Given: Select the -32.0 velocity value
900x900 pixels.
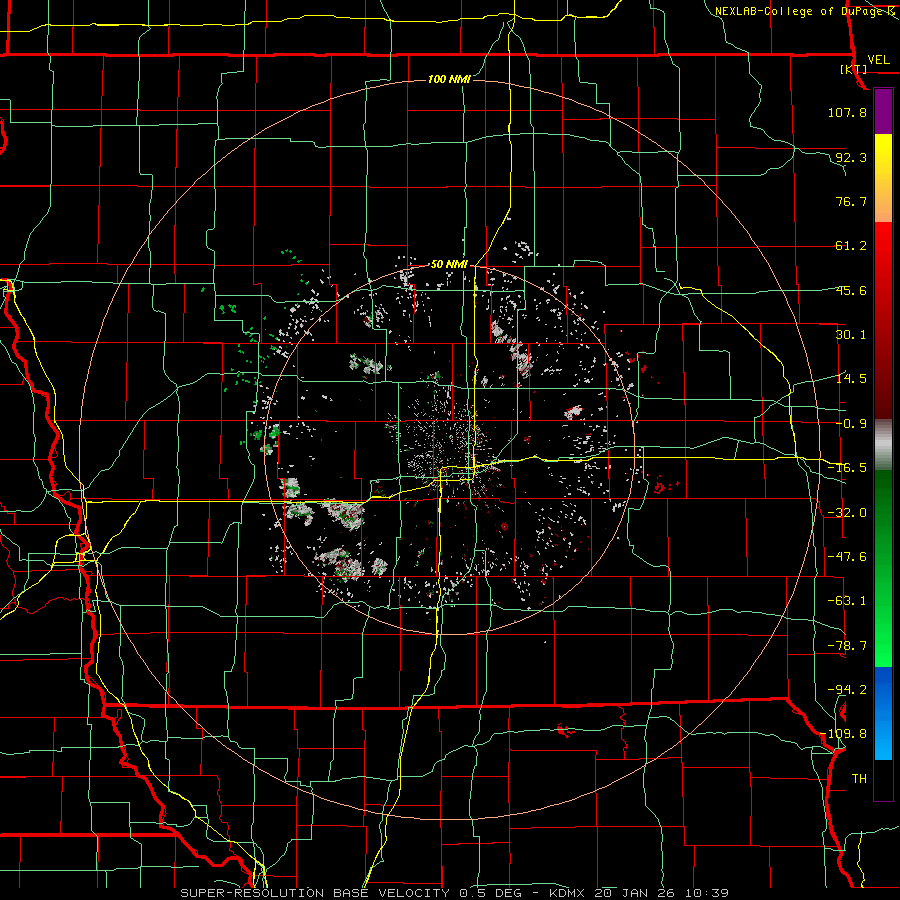Looking at the screenshot, I should click(847, 513).
